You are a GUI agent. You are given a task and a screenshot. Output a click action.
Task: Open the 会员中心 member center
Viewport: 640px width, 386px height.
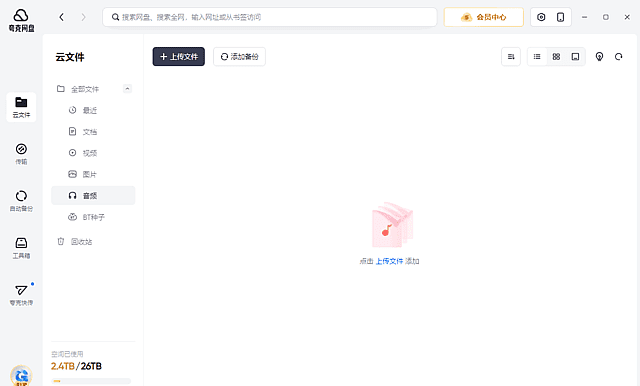pyautogui.click(x=484, y=17)
